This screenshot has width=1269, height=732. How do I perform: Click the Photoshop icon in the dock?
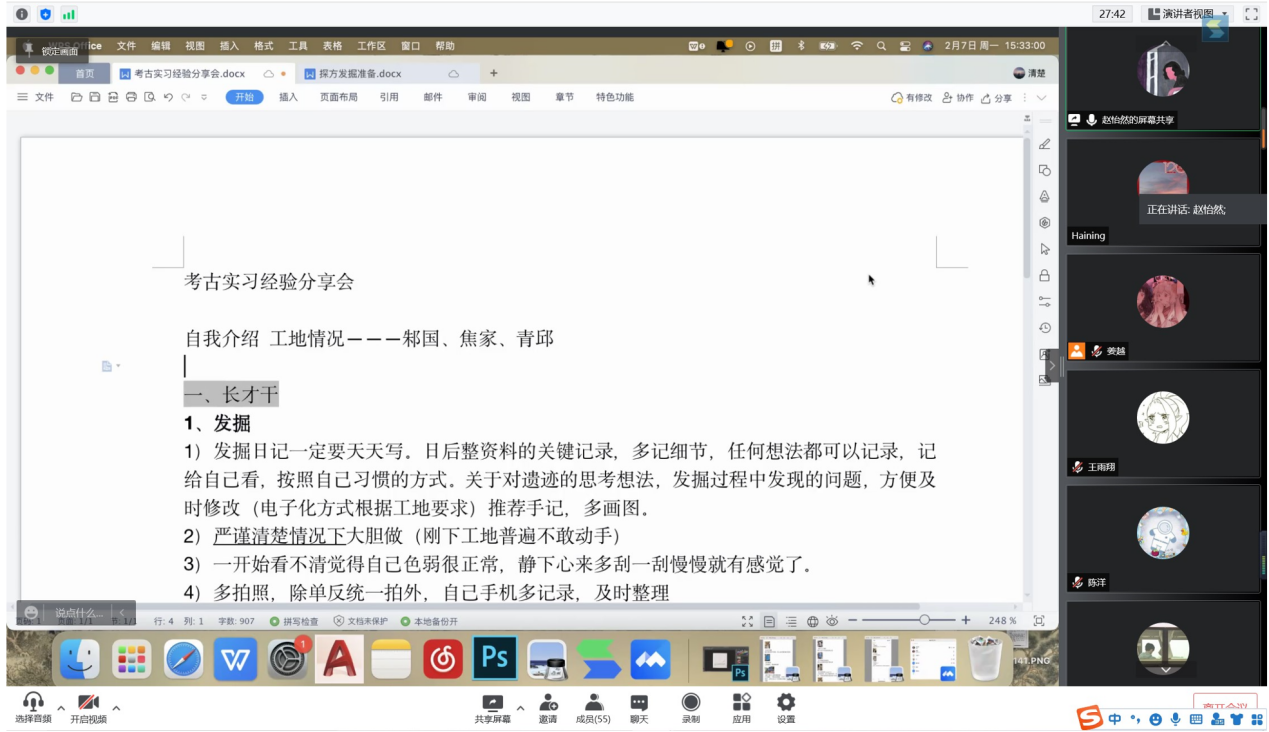click(495, 658)
